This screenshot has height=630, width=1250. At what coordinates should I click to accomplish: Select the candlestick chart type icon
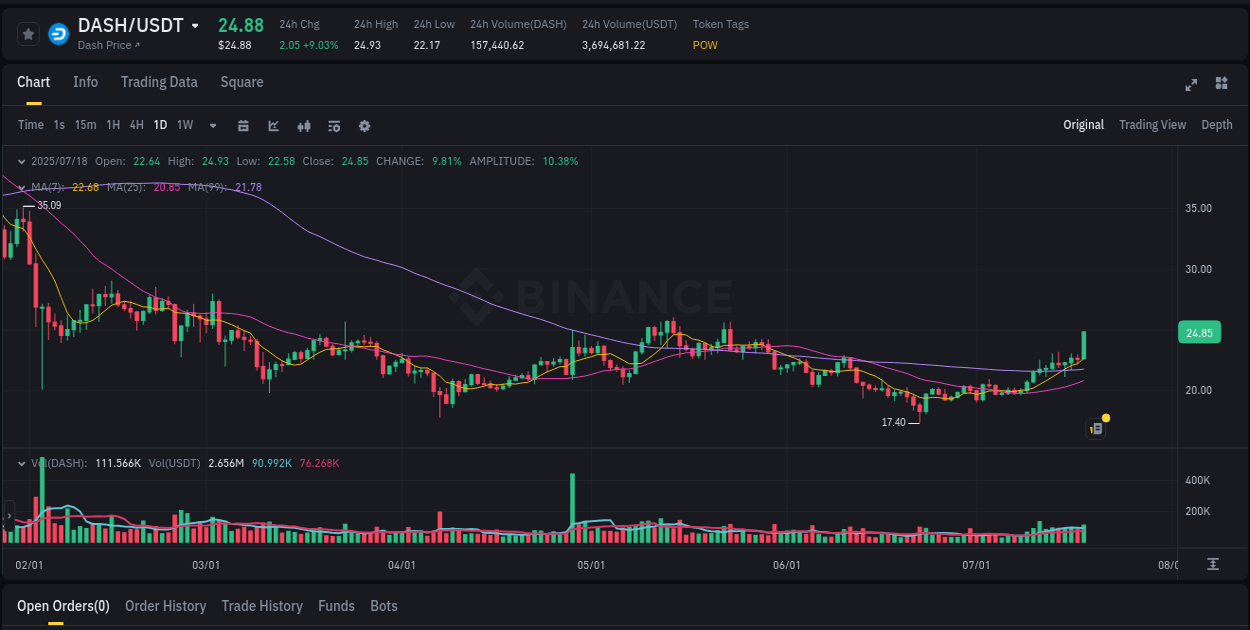(x=304, y=126)
